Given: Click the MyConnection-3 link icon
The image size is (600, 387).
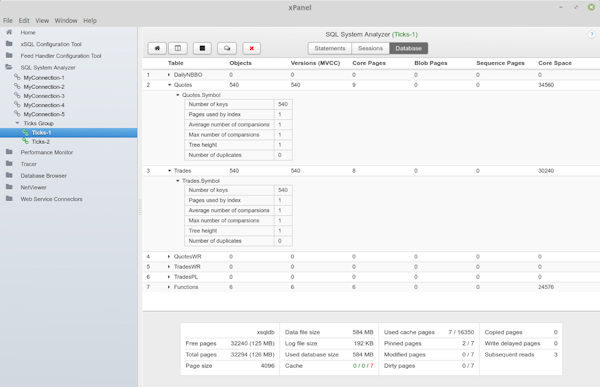Looking at the screenshot, I should (x=17, y=96).
